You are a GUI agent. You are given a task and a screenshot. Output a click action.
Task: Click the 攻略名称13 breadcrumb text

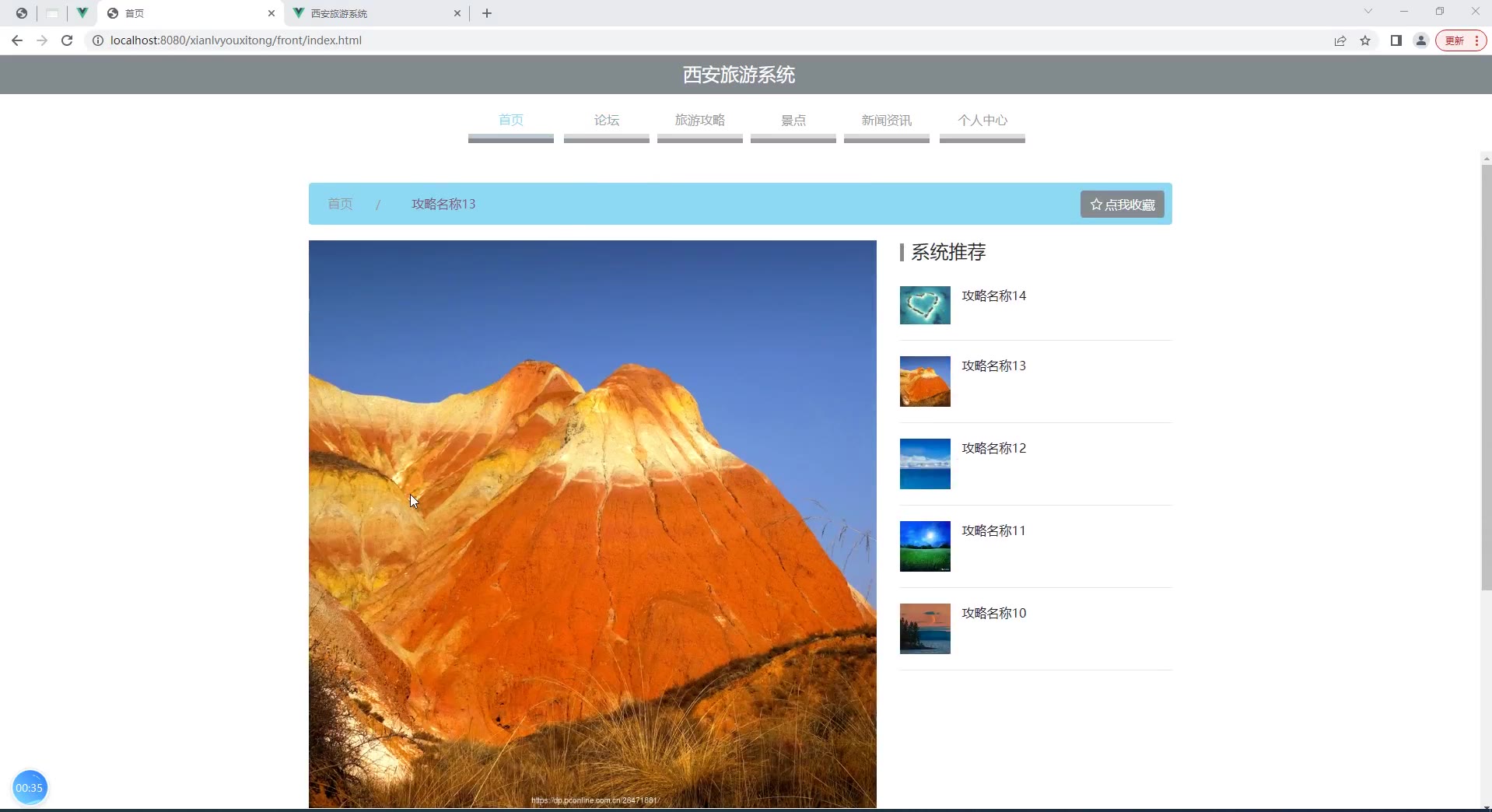[443, 204]
